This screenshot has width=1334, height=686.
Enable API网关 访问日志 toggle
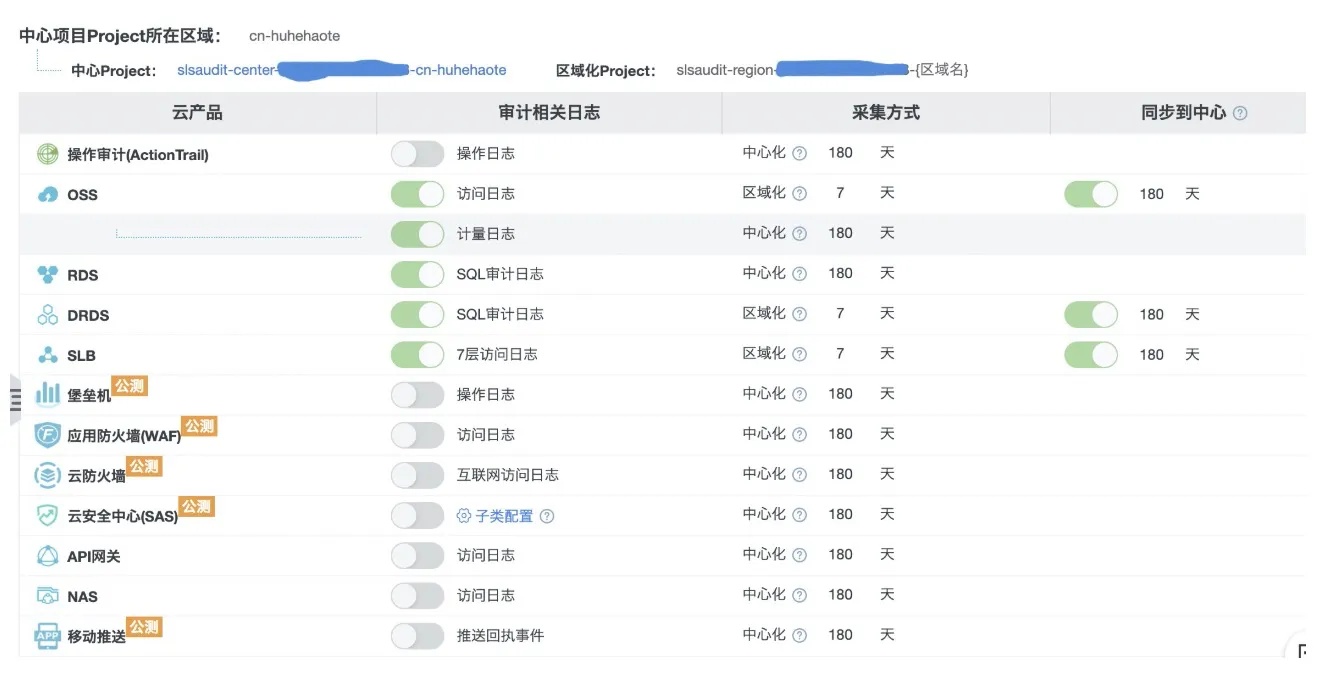coord(417,555)
